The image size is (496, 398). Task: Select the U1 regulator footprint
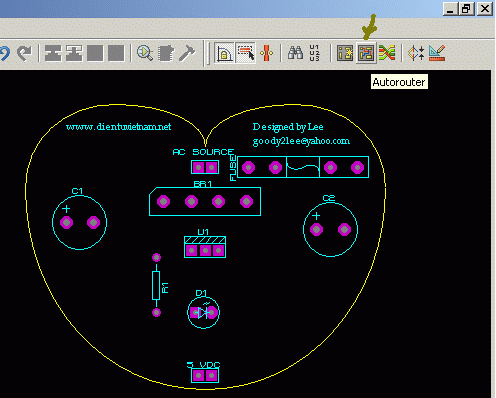coord(205,247)
